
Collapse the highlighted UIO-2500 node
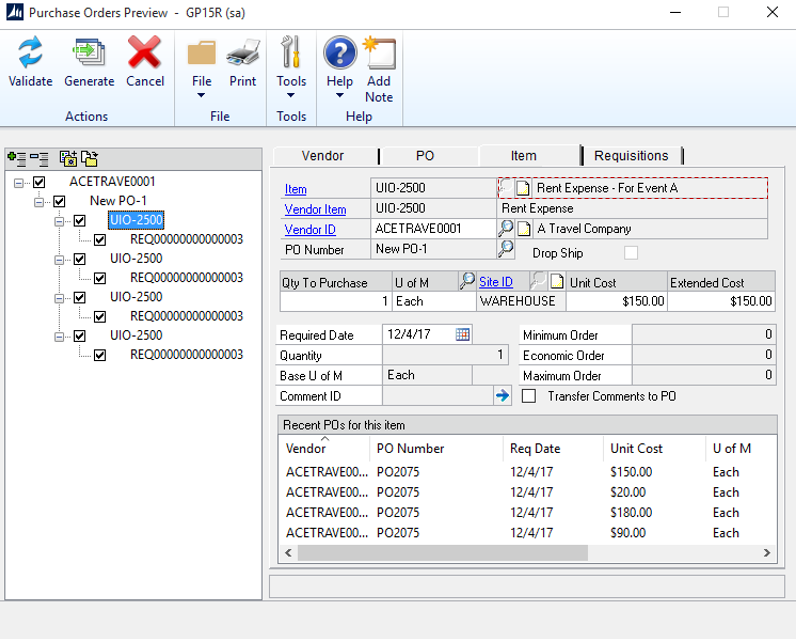60,221
